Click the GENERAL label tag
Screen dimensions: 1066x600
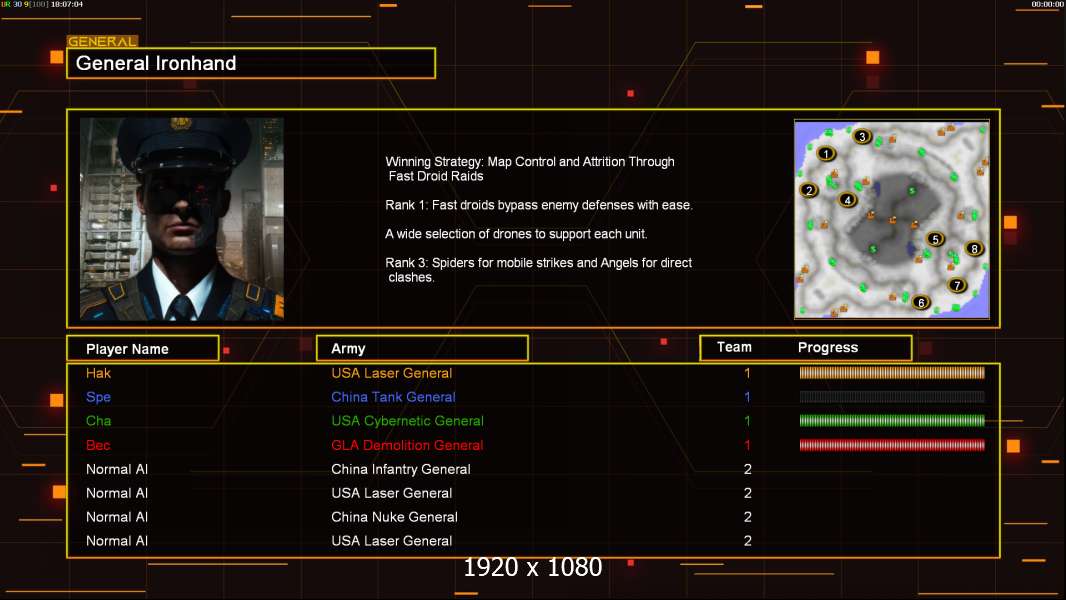coord(103,41)
